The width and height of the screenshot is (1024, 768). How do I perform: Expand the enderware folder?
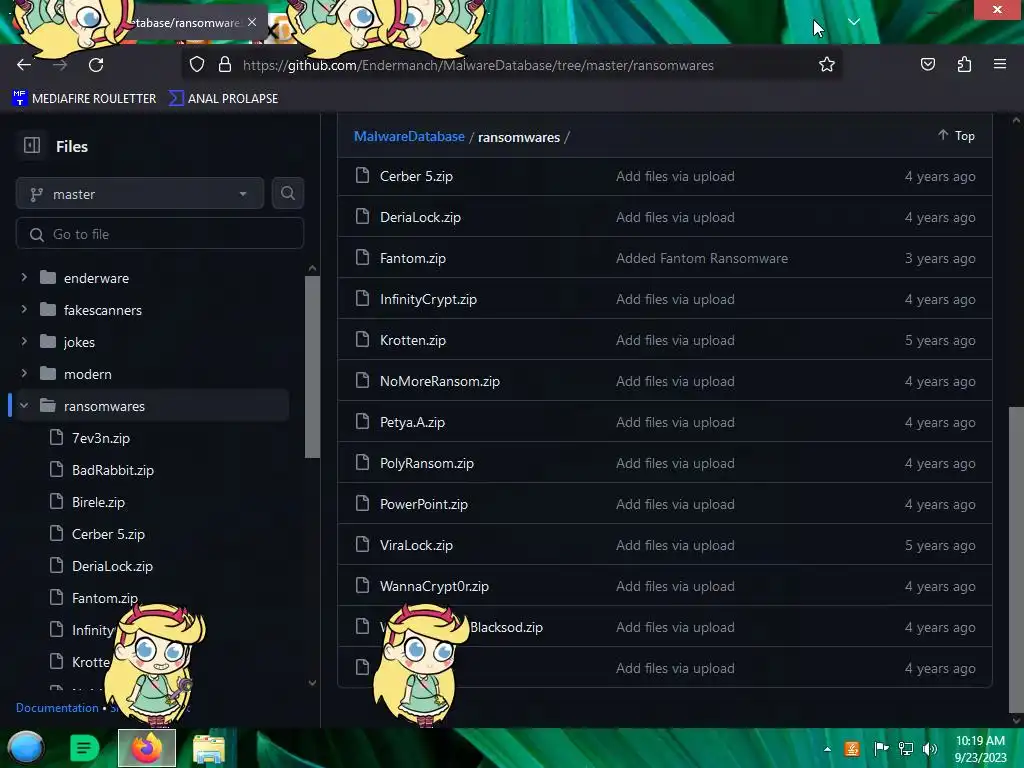[24, 278]
